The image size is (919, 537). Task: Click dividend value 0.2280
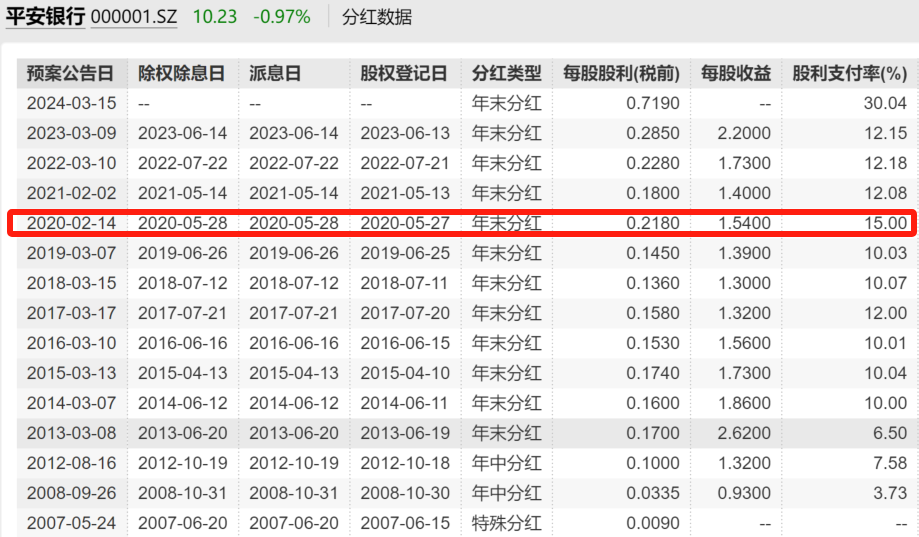tap(653, 163)
